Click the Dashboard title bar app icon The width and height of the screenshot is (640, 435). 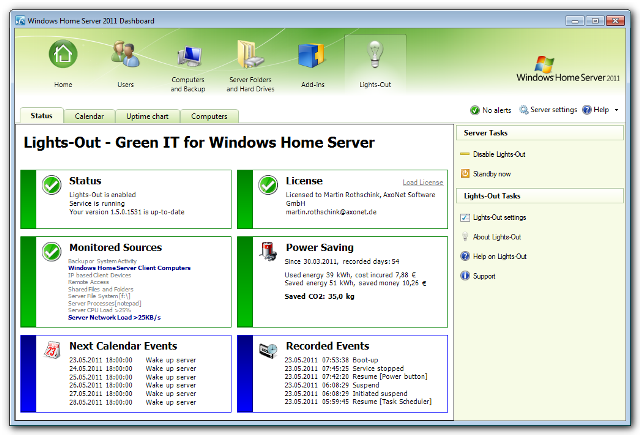point(20,20)
